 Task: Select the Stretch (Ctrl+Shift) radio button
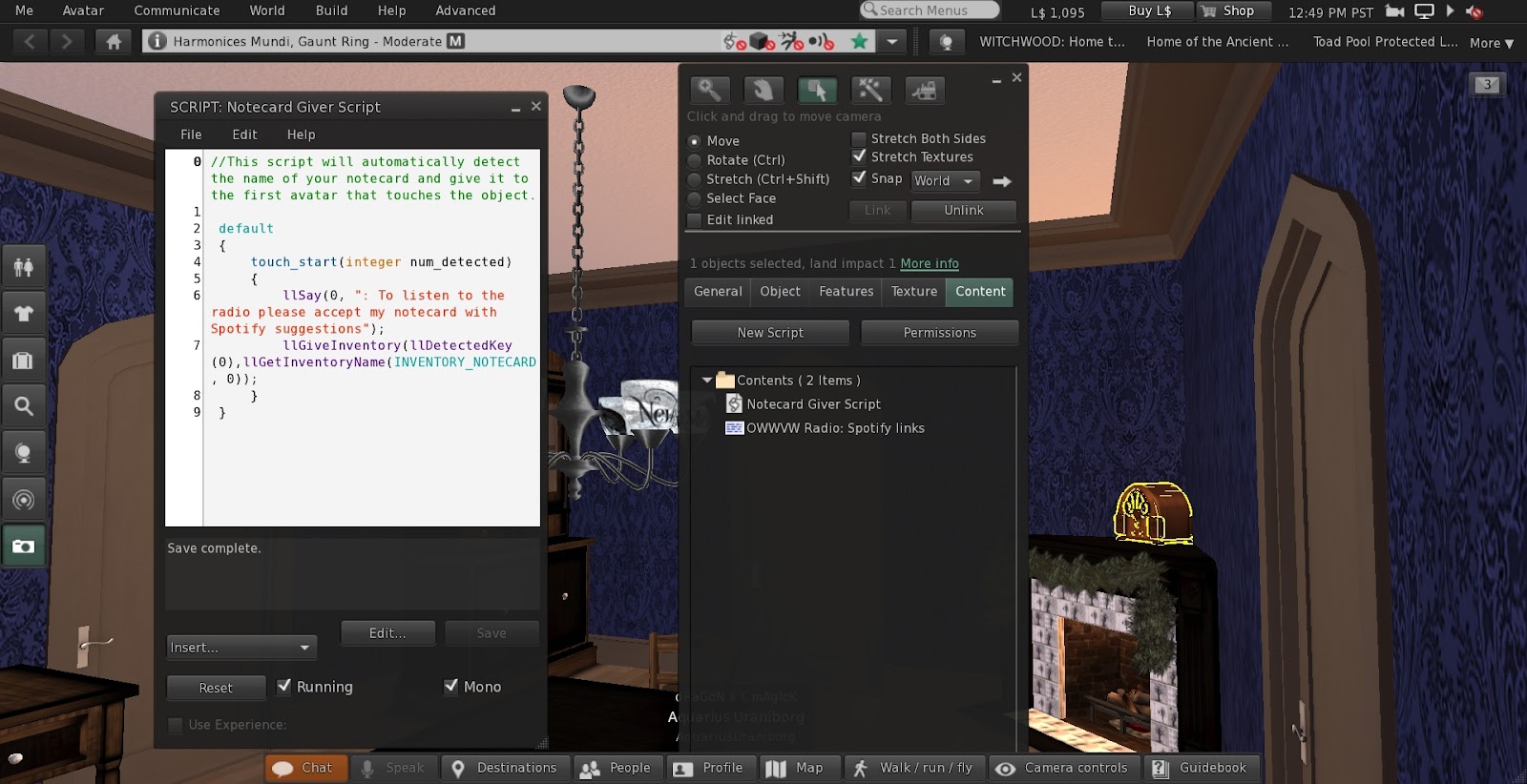coord(695,179)
